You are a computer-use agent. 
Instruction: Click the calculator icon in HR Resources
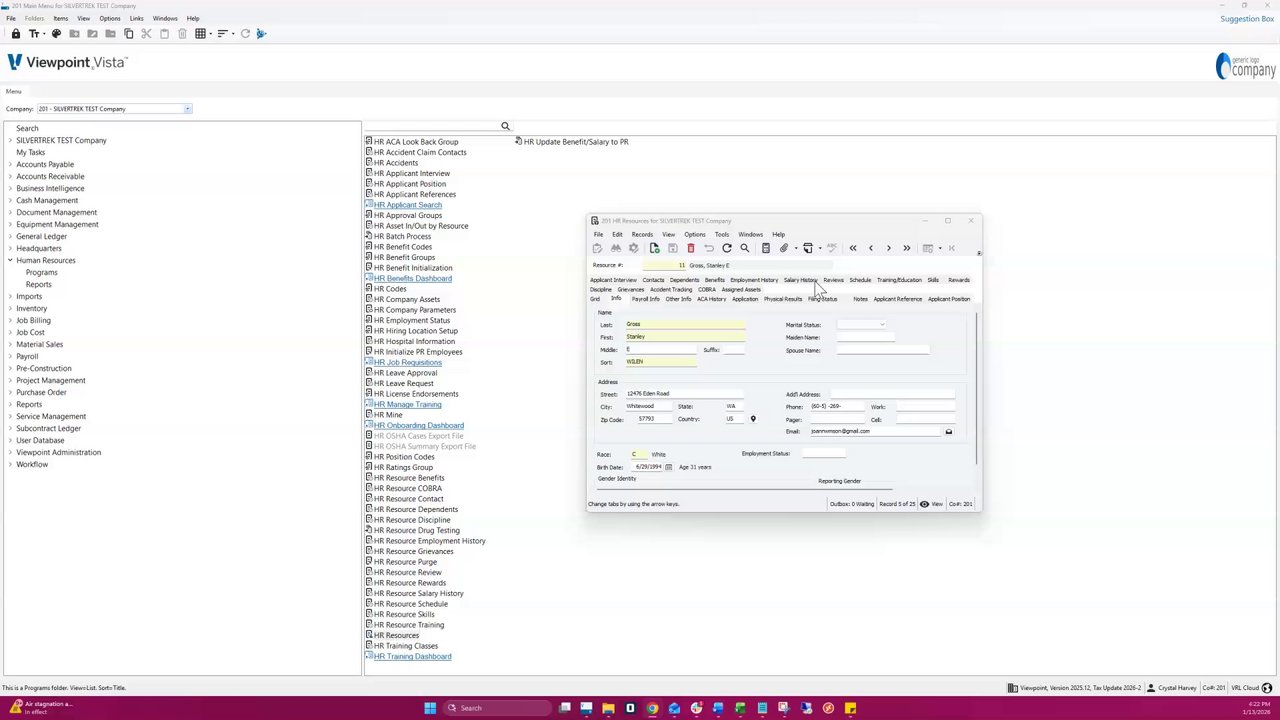(x=766, y=248)
